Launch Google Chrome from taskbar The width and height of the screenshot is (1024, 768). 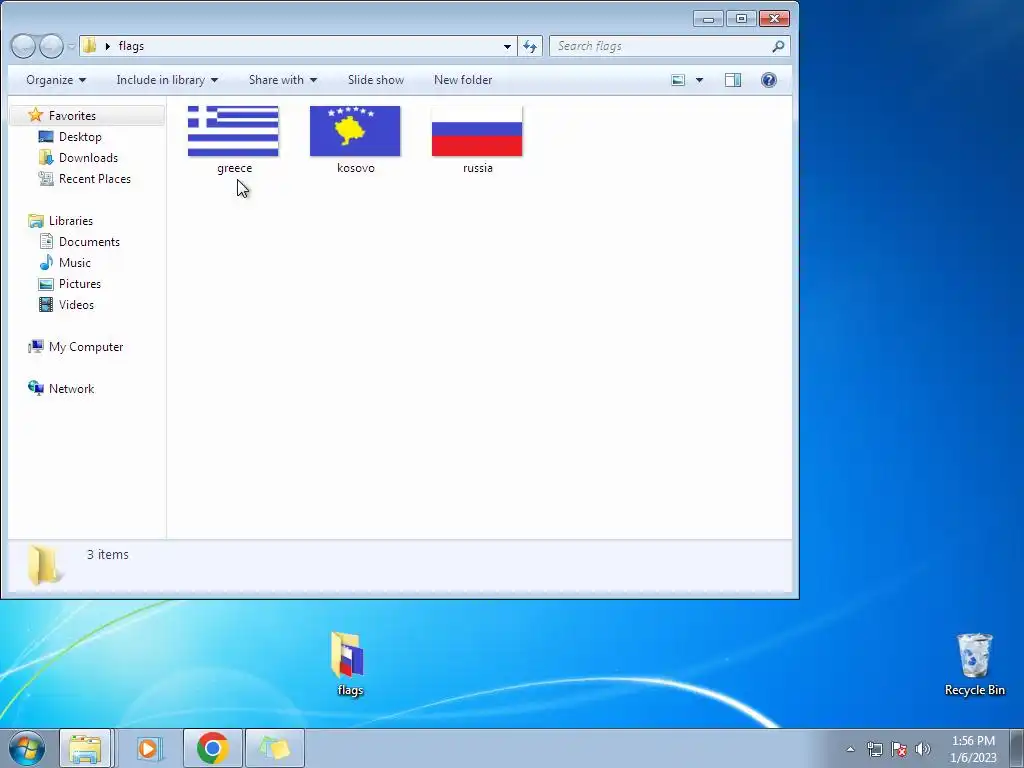tap(212, 748)
